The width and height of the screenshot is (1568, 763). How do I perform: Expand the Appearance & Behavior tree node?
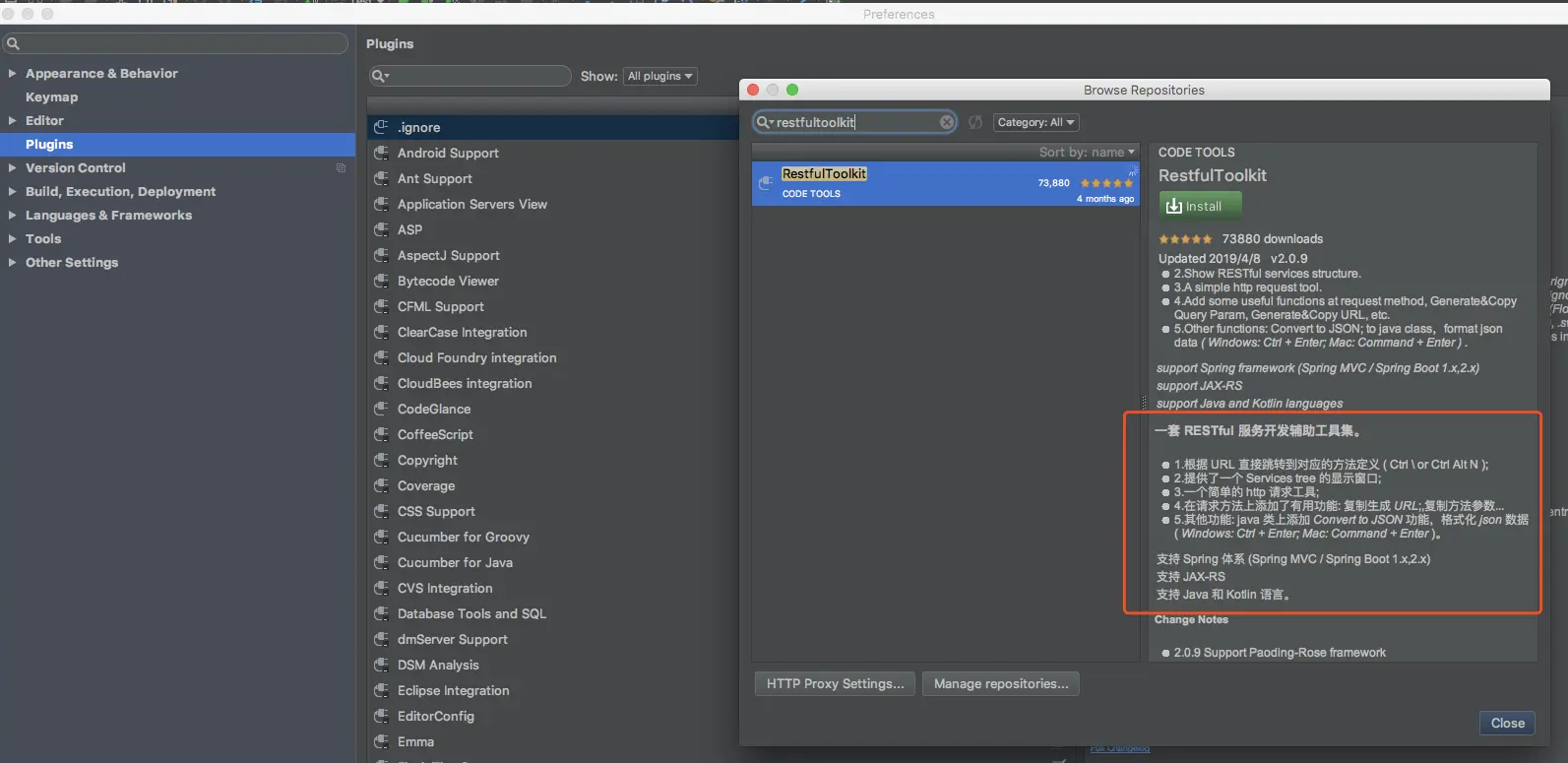pyautogui.click(x=12, y=73)
